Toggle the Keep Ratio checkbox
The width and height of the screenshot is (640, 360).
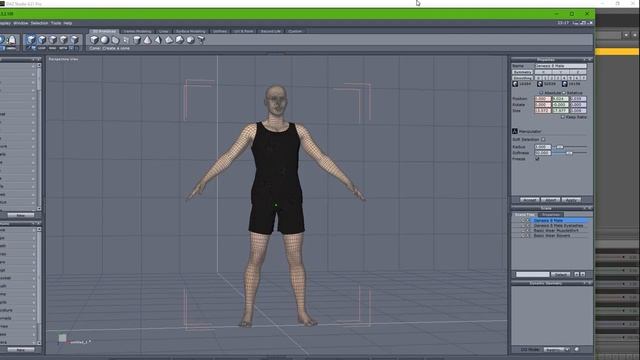point(562,117)
